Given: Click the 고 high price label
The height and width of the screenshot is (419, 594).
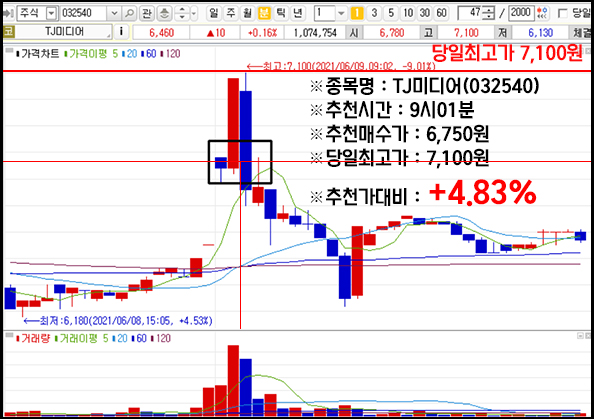Looking at the screenshot, I should click(x=428, y=33).
